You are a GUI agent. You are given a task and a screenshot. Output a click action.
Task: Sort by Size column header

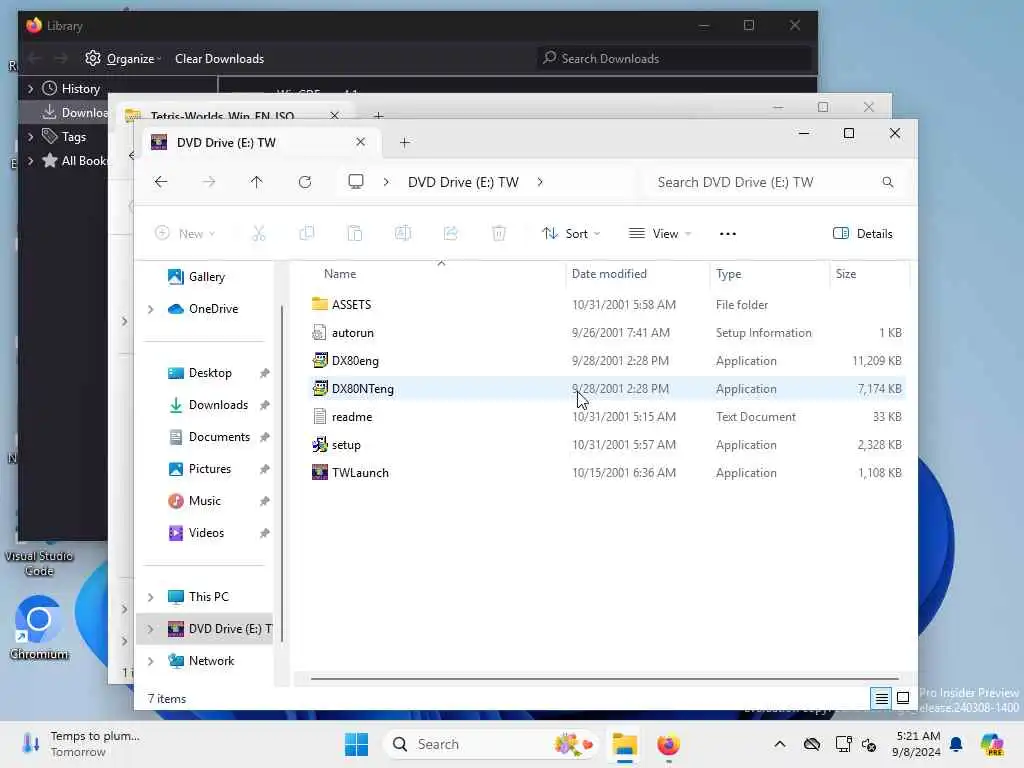[846, 274]
